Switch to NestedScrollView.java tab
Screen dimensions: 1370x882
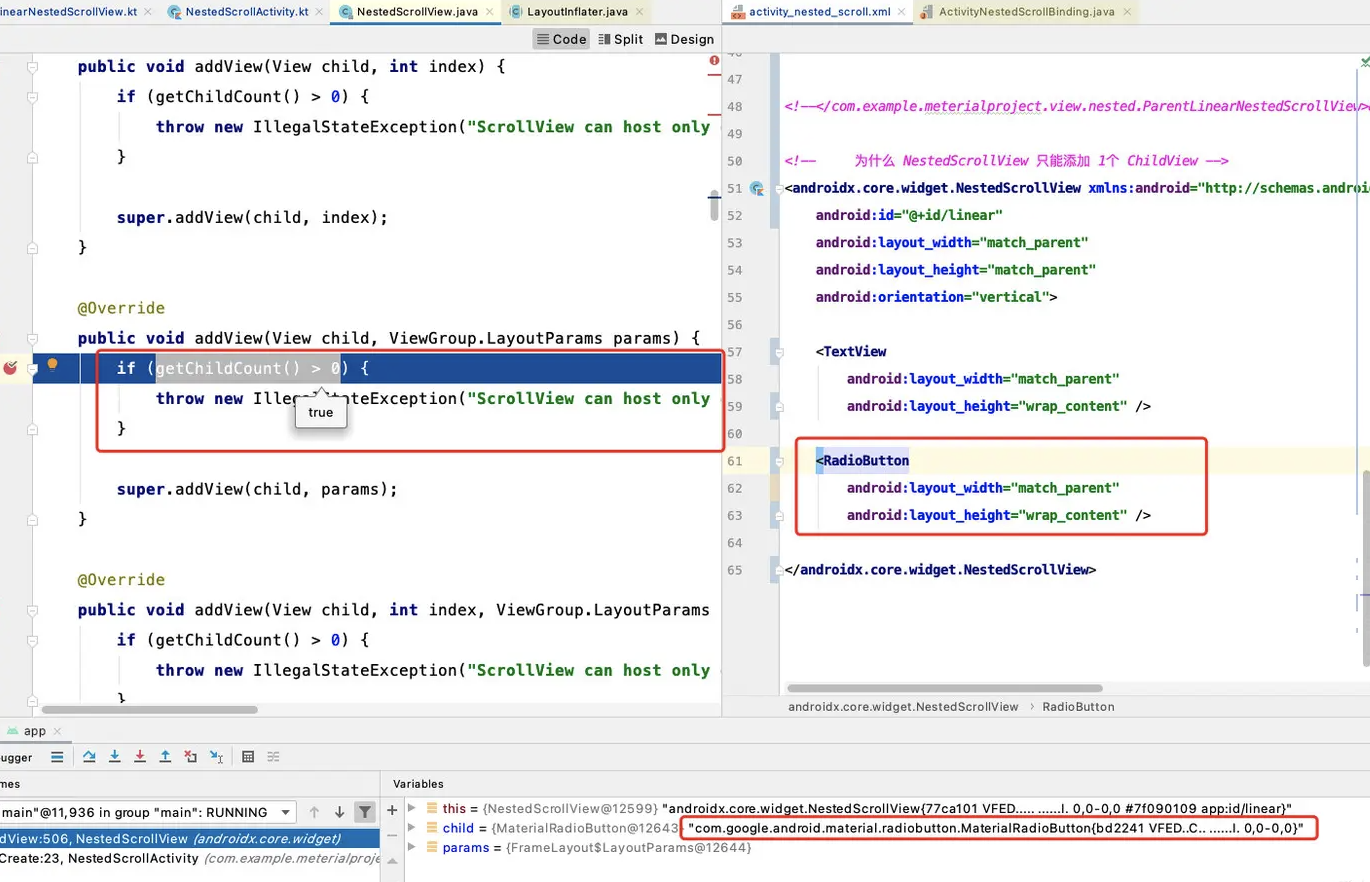pos(414,12)
